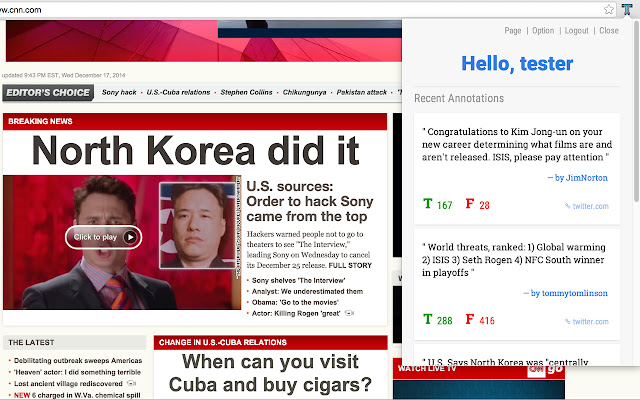Open Sony shelves 'The Interview' link
Screen dimensions: 640x400
click(x=298, y=280)
